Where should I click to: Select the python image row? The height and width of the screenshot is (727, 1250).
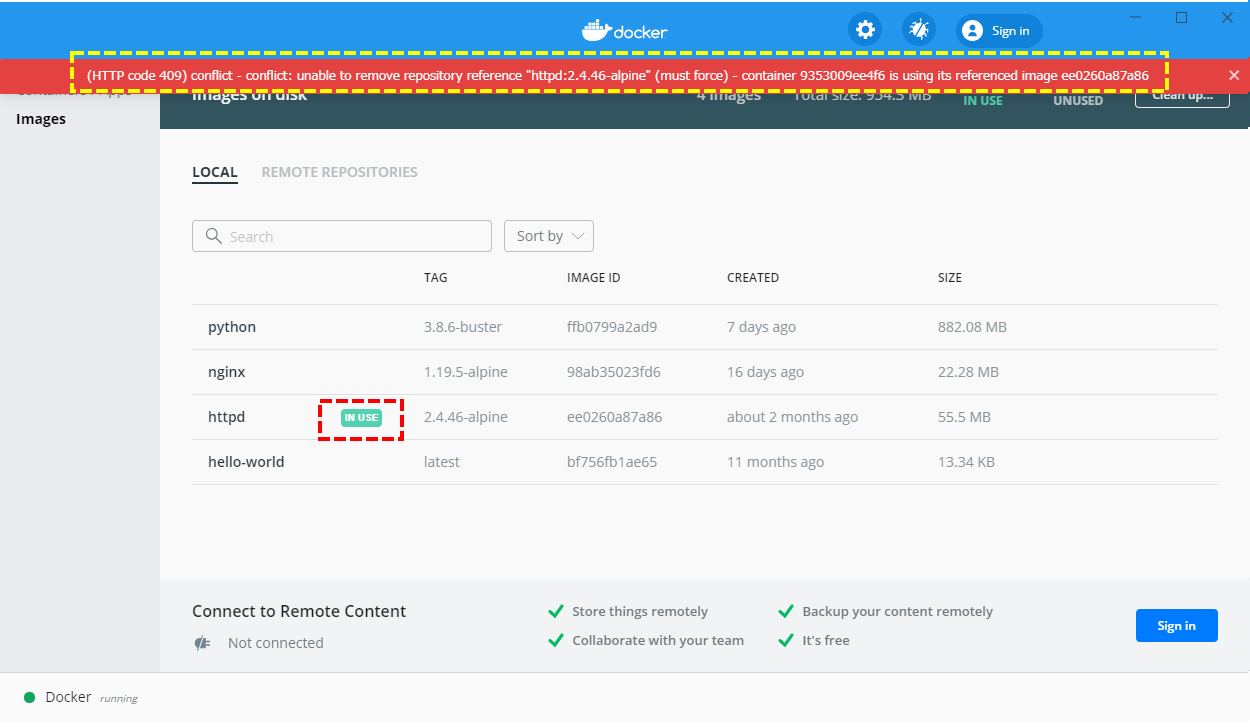click(705, 327)
